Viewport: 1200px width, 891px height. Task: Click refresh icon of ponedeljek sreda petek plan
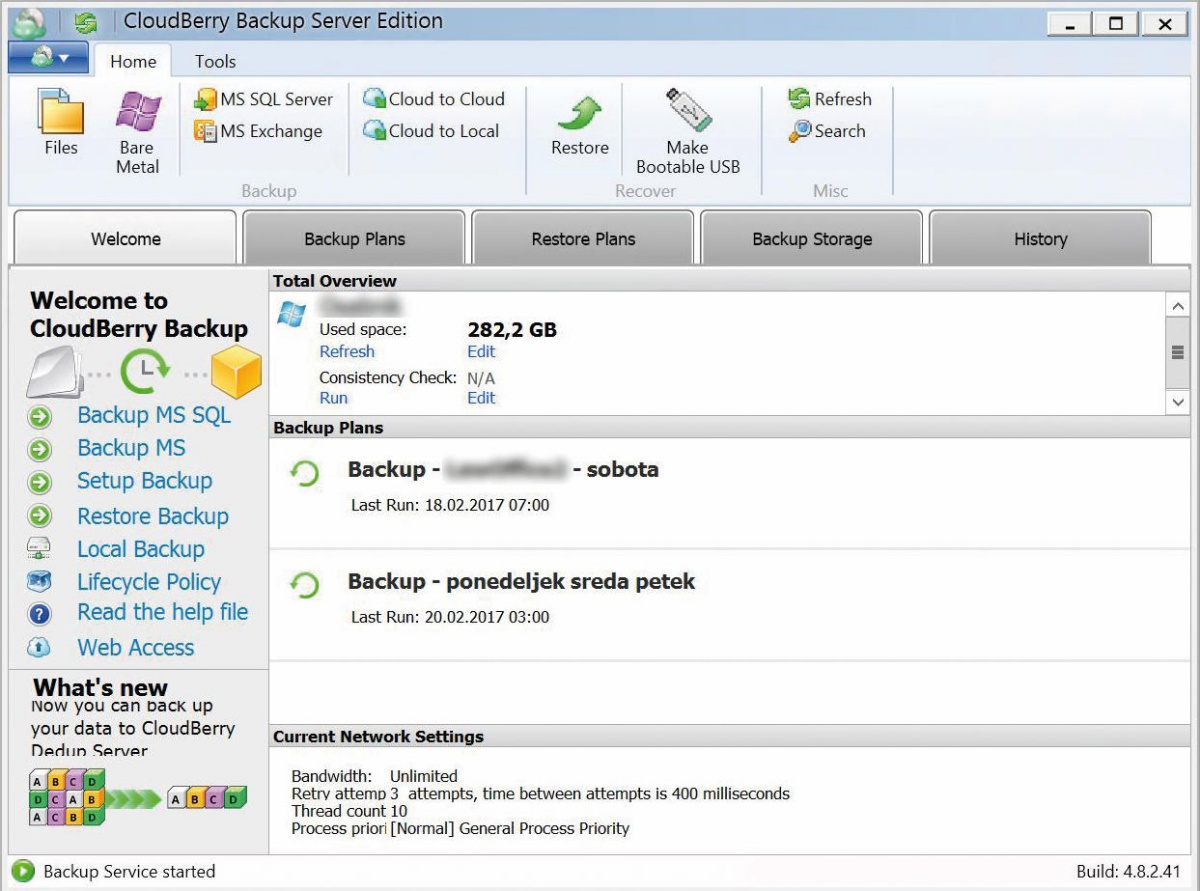[x=304, y=585]
